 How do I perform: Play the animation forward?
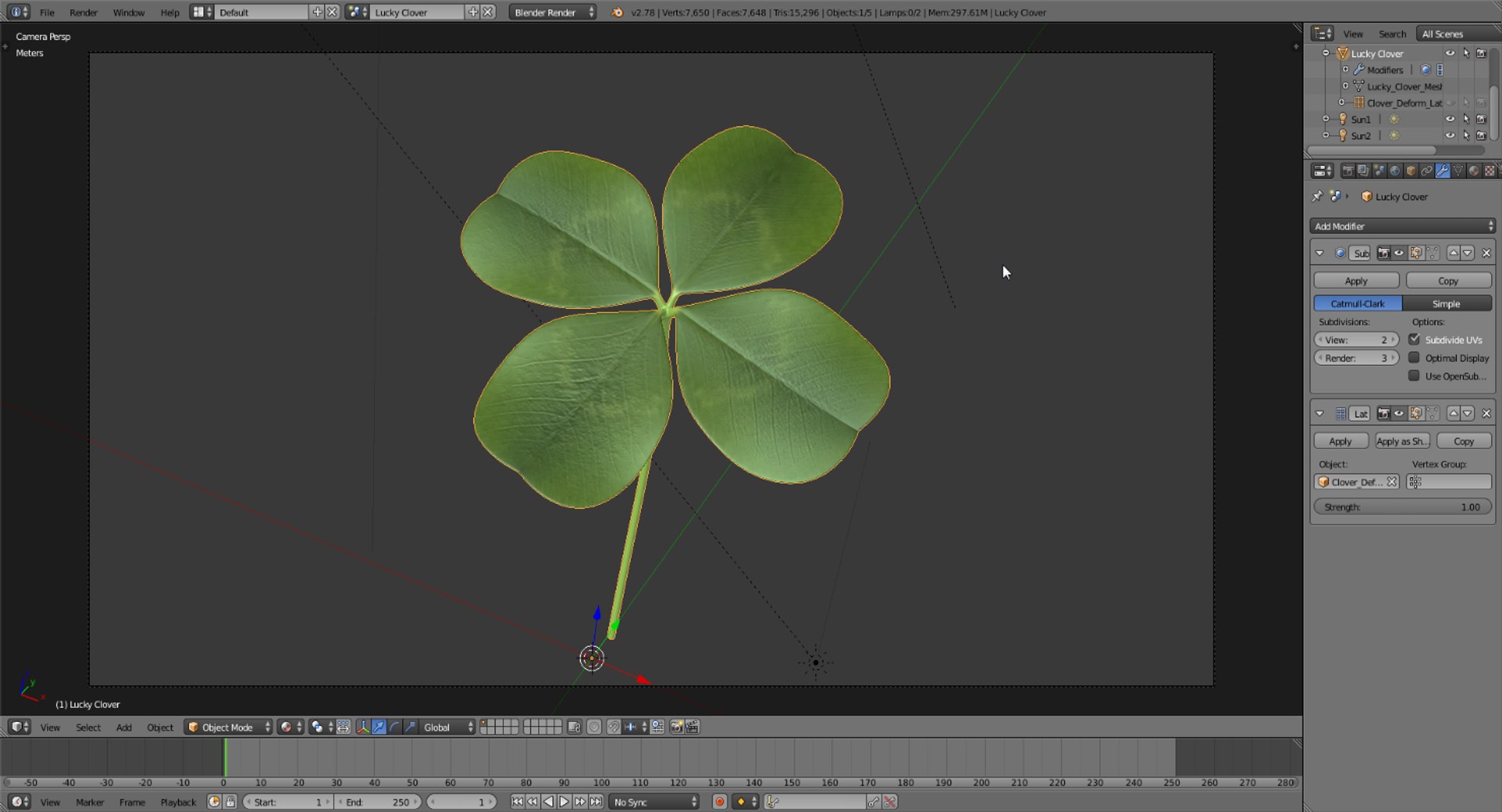coord(564,802)
